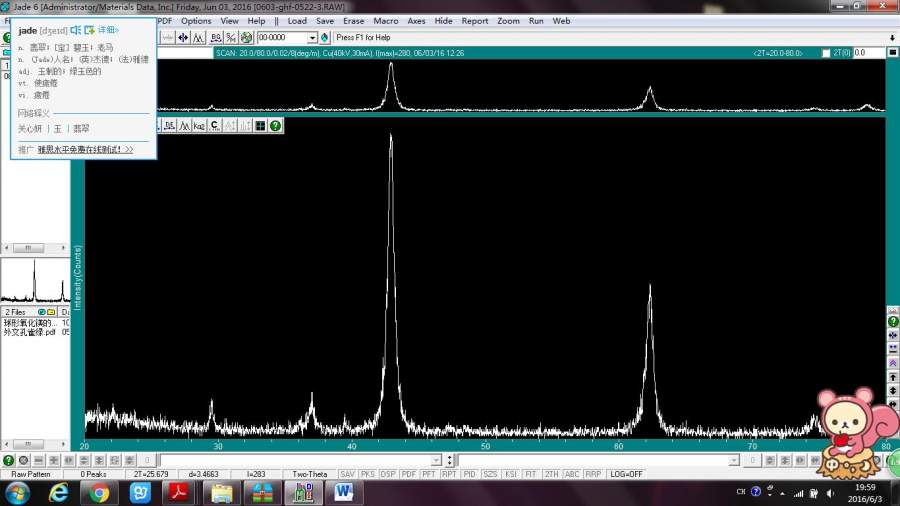Click the speaker pronunciation icon for jade
The width and height of the screenshot is (900, 506).
[x=75, y=30]
